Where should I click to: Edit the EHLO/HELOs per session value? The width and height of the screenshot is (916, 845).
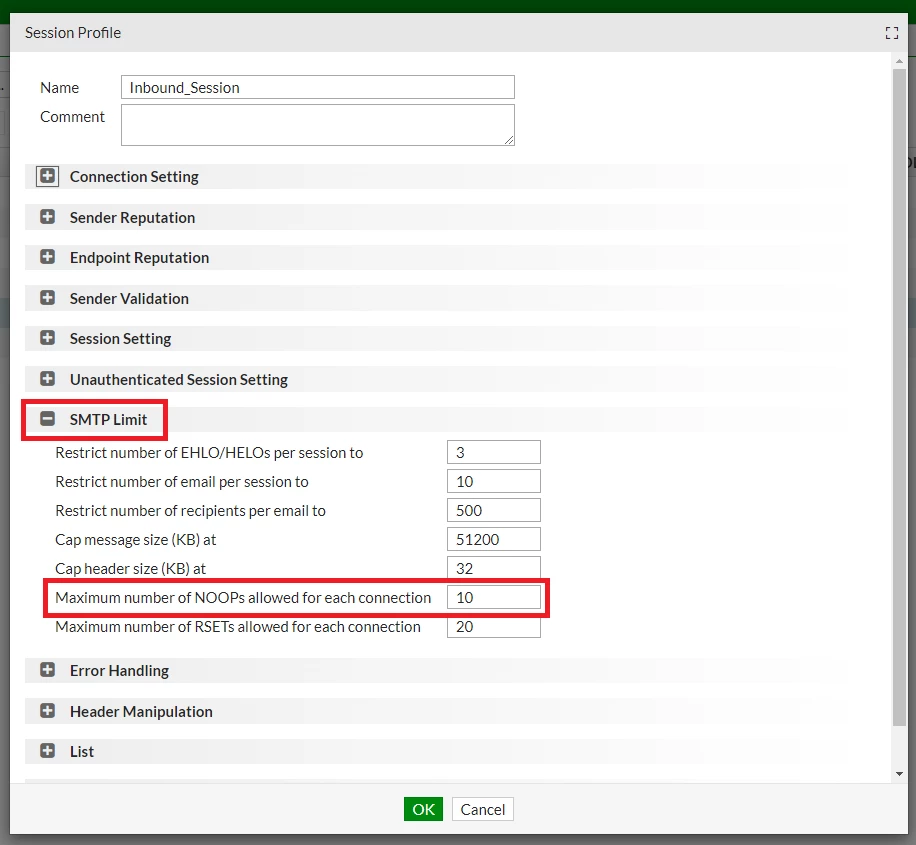coord(494,452)
